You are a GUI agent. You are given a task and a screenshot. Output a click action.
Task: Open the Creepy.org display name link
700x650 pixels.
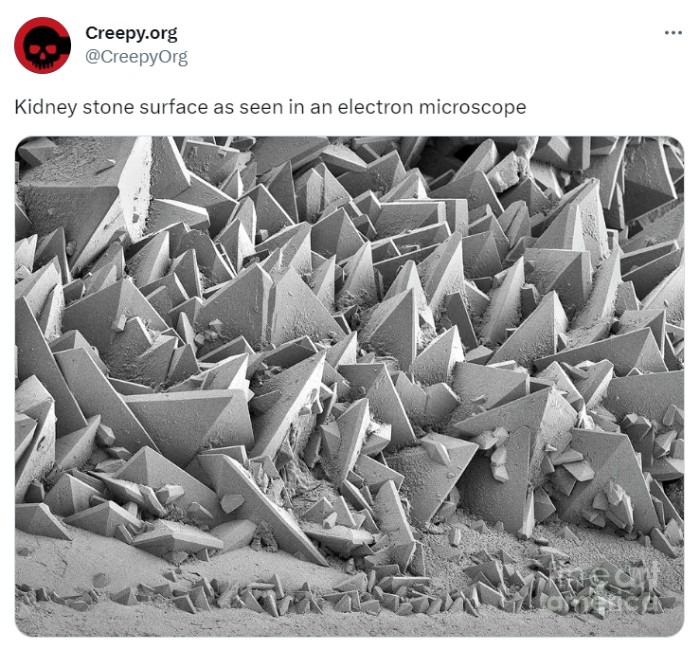pyautogui.click(x=131, y=33)
